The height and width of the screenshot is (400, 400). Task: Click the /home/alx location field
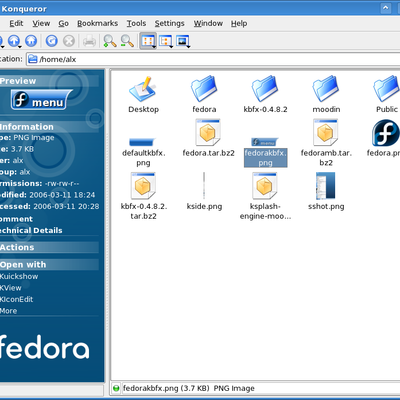(213, 59)
